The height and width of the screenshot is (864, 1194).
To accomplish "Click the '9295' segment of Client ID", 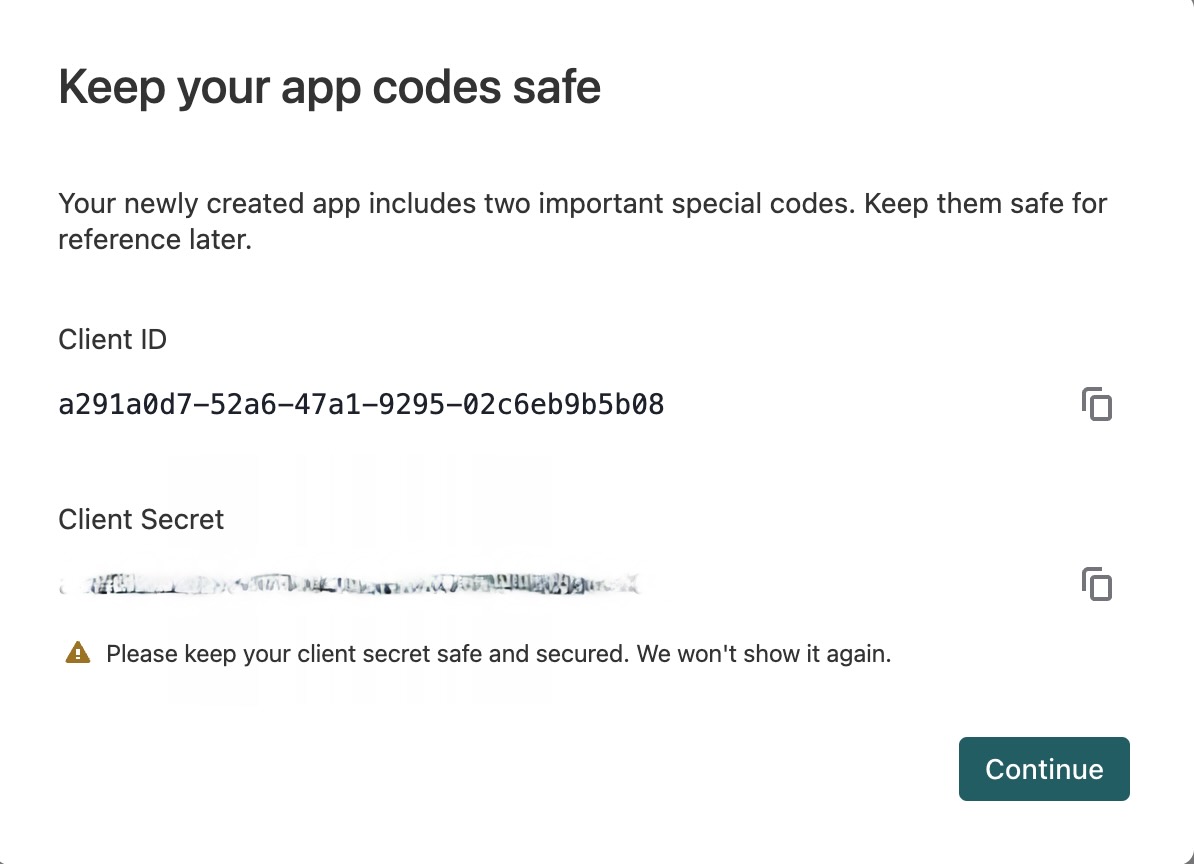I will 412,404.
